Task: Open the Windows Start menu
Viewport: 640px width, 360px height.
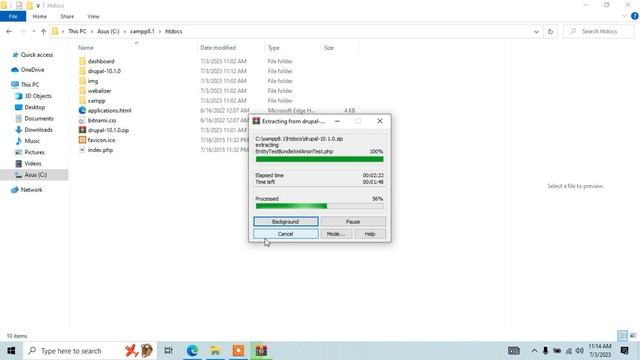Action: tap(11, 351)
